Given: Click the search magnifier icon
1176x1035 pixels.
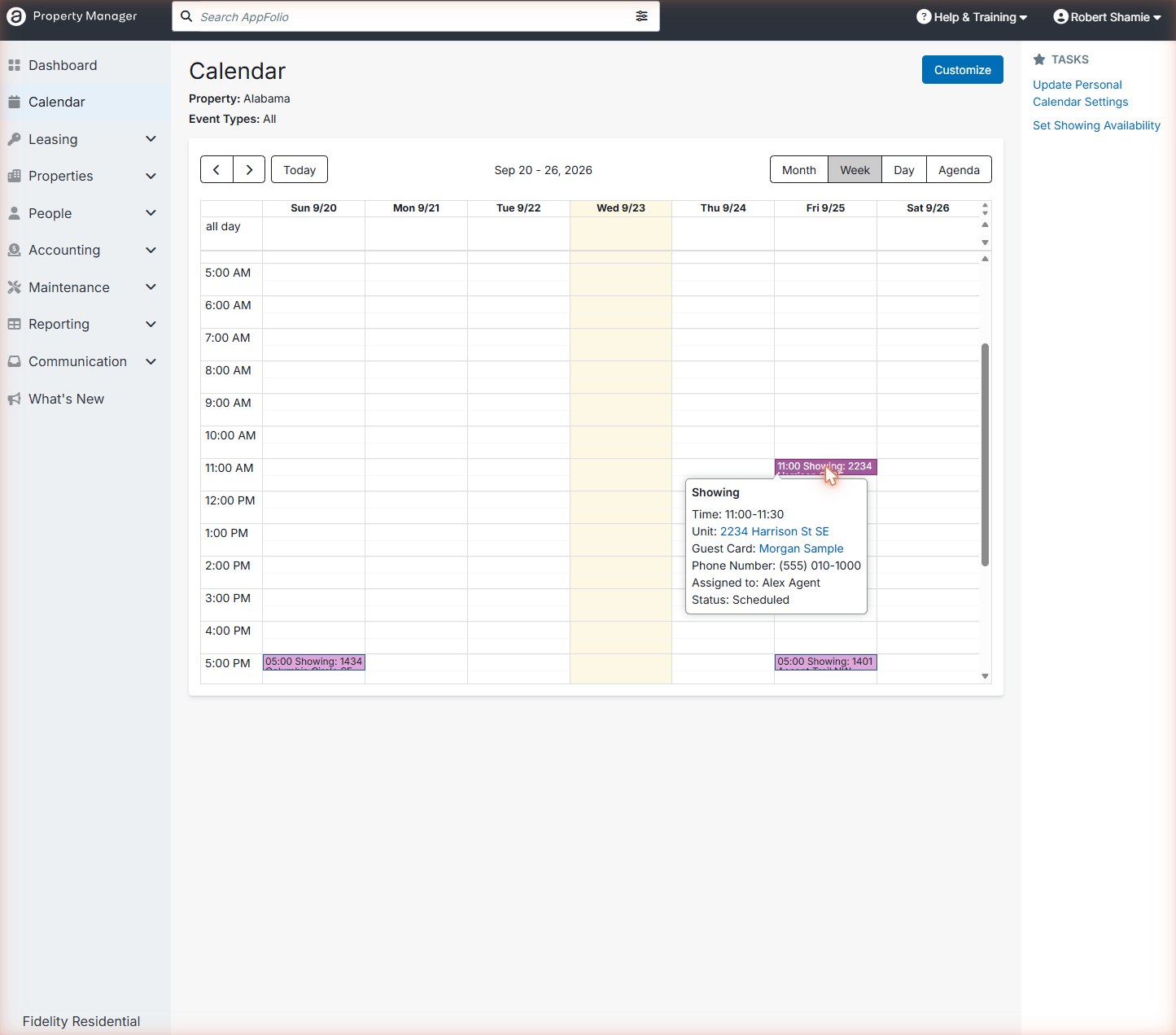Looking at the screenshot, I should pos(186,16).
